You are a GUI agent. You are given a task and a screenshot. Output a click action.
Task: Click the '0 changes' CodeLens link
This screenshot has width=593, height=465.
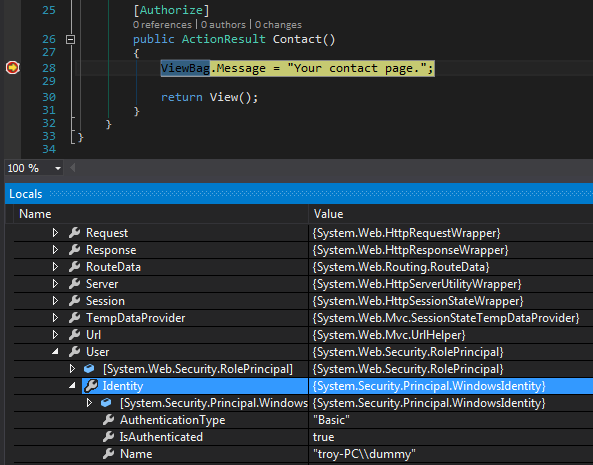click(278, 25)
